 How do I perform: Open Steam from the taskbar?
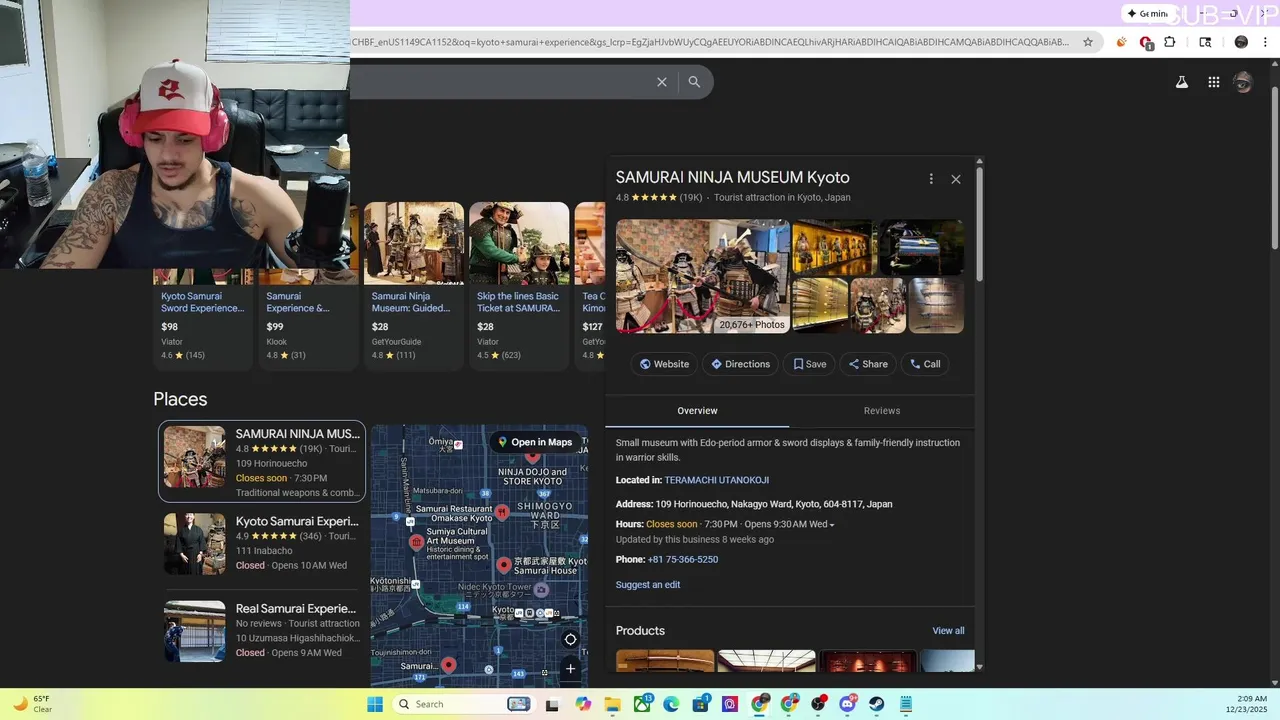tap(877, 704)
